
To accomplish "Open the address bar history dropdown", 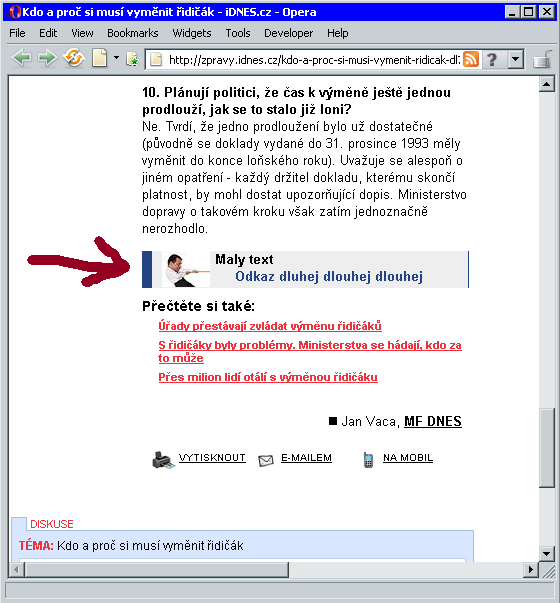I will 515,60.
